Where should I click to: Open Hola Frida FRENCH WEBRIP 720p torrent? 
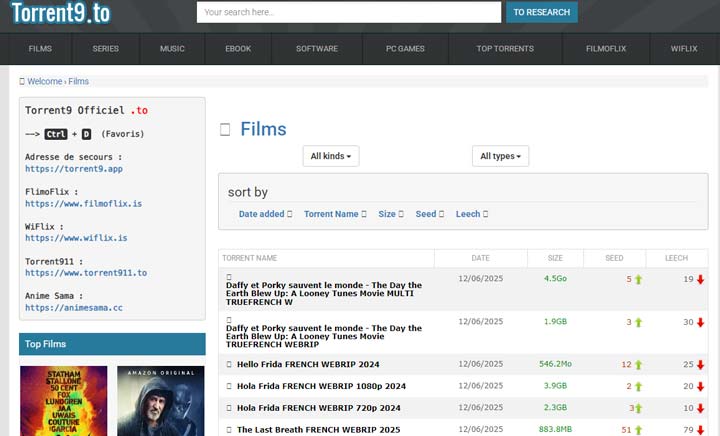(x=319, y=408)
